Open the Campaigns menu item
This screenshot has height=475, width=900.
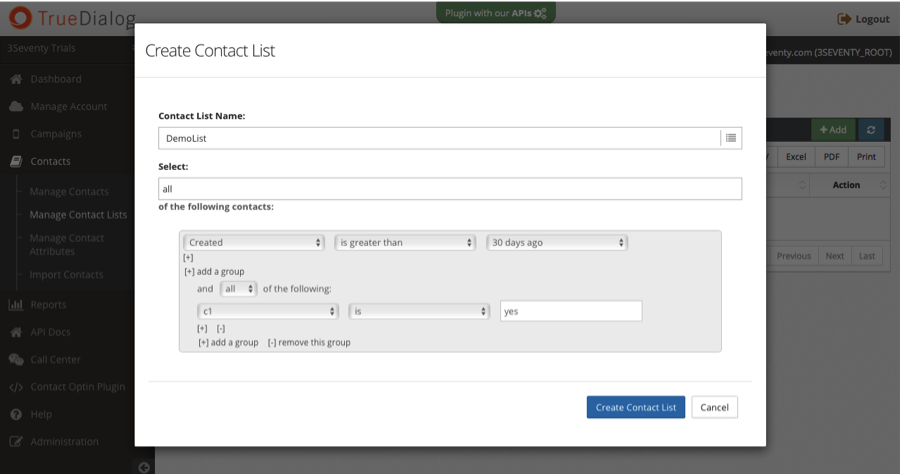click(56, 134)
